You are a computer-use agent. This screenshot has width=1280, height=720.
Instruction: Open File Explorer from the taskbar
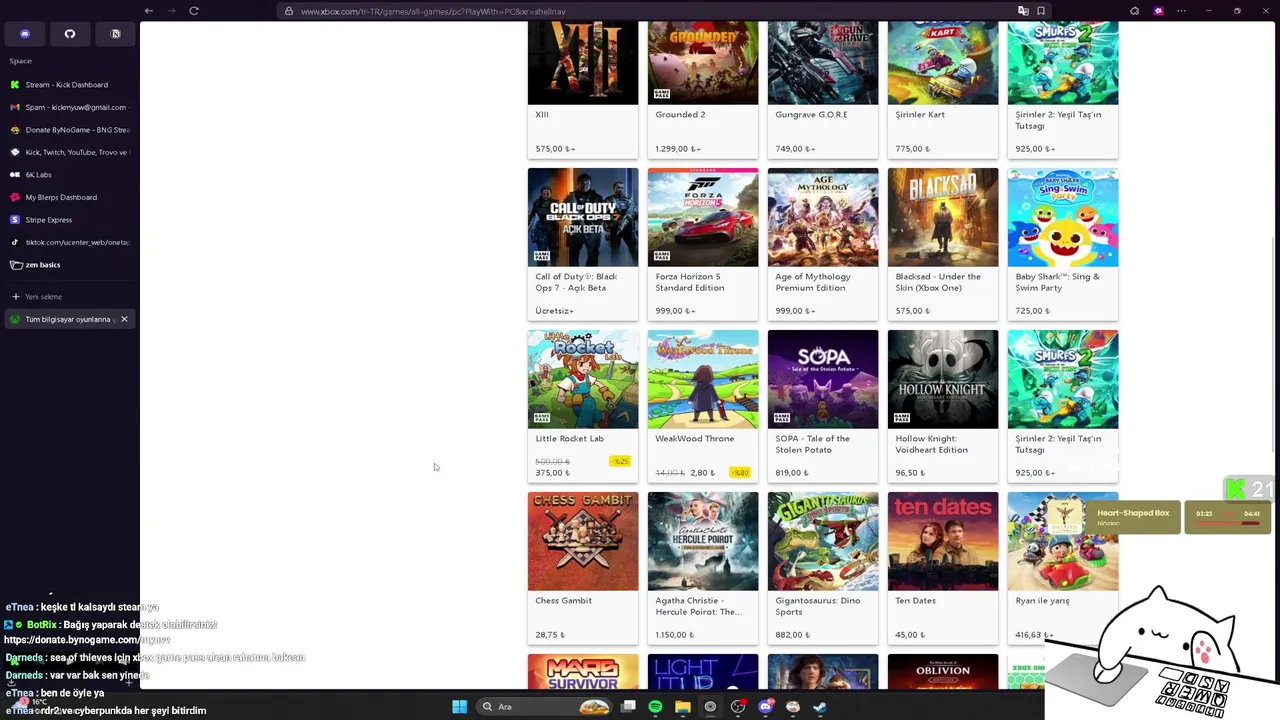683,707
